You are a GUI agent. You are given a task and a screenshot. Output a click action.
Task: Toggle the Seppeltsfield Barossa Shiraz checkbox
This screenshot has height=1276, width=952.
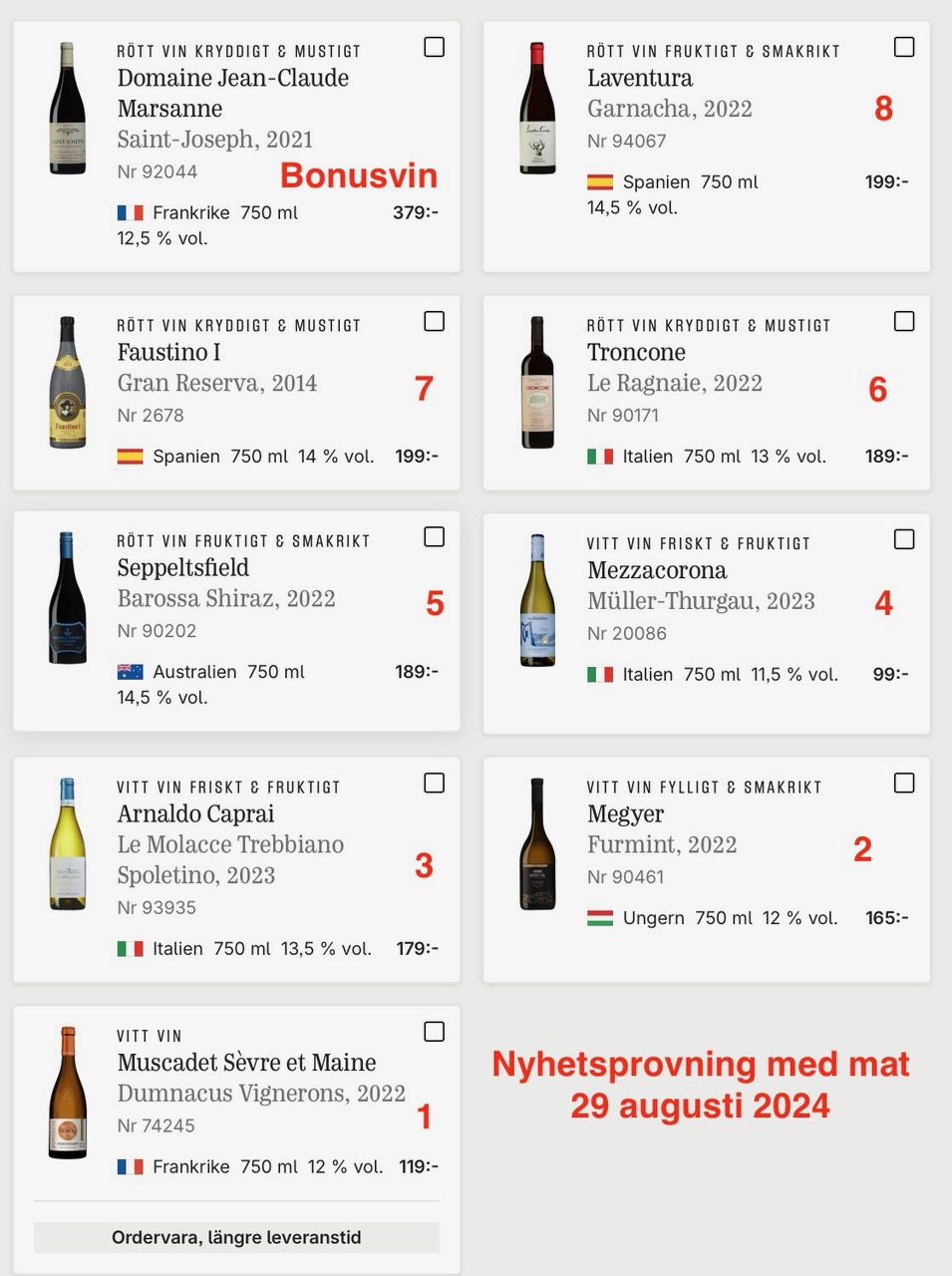click(435, 536)
